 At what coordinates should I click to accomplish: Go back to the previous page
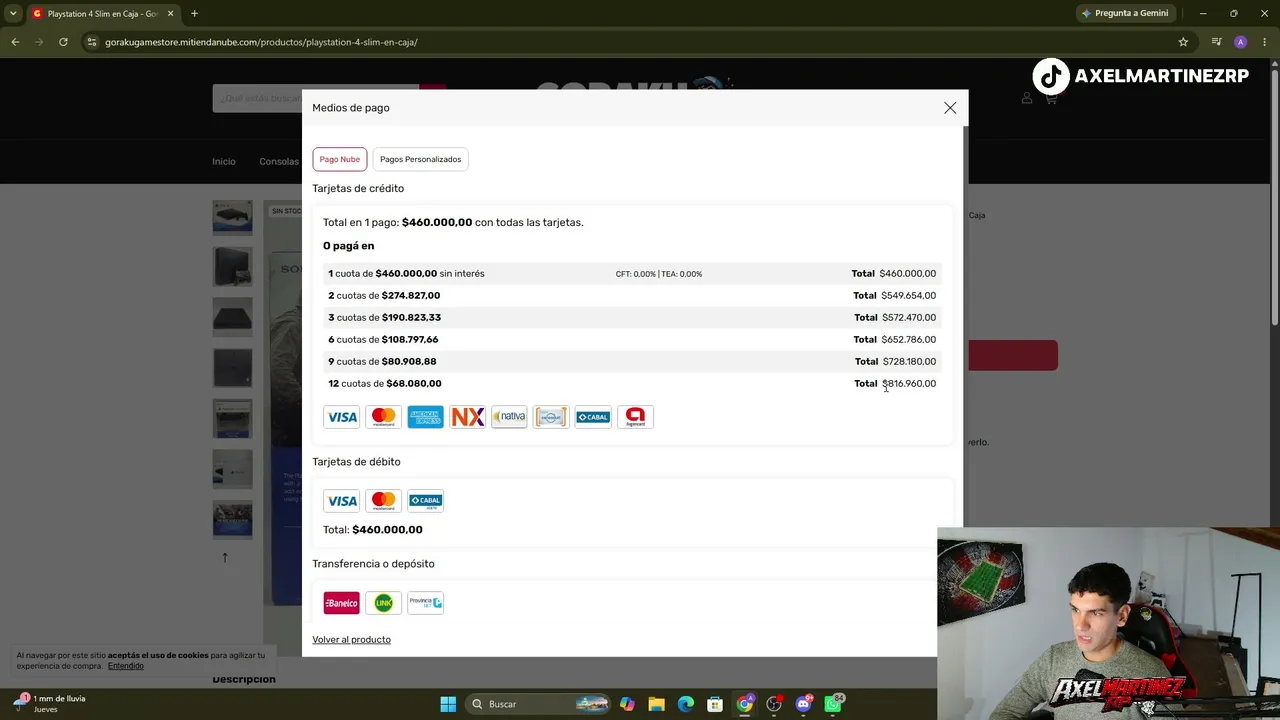pyautogui.click(x=15, y=42)
